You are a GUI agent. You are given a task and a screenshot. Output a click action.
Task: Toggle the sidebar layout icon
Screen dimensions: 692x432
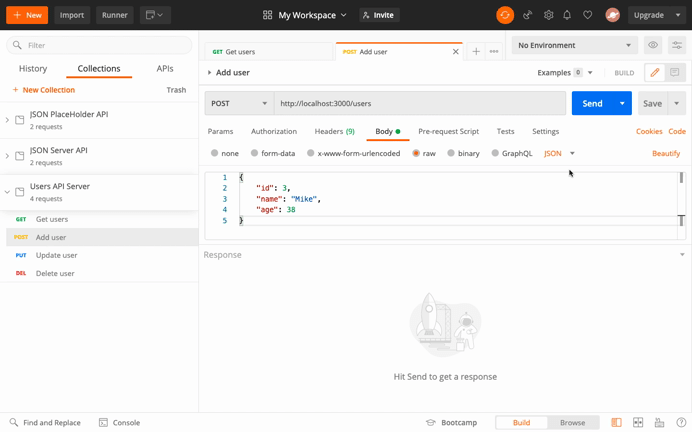616,422
